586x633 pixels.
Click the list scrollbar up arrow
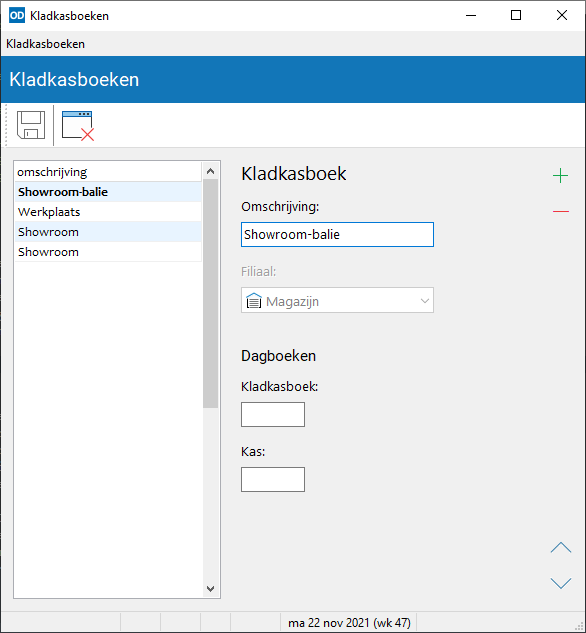coord(210,171)
